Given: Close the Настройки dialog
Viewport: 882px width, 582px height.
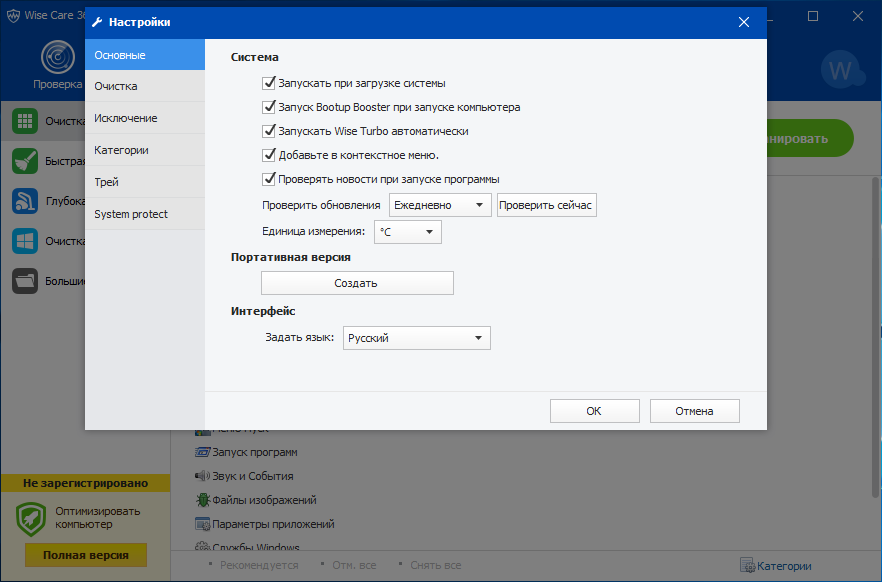Looking at the screenshot, I should point(744,22).
